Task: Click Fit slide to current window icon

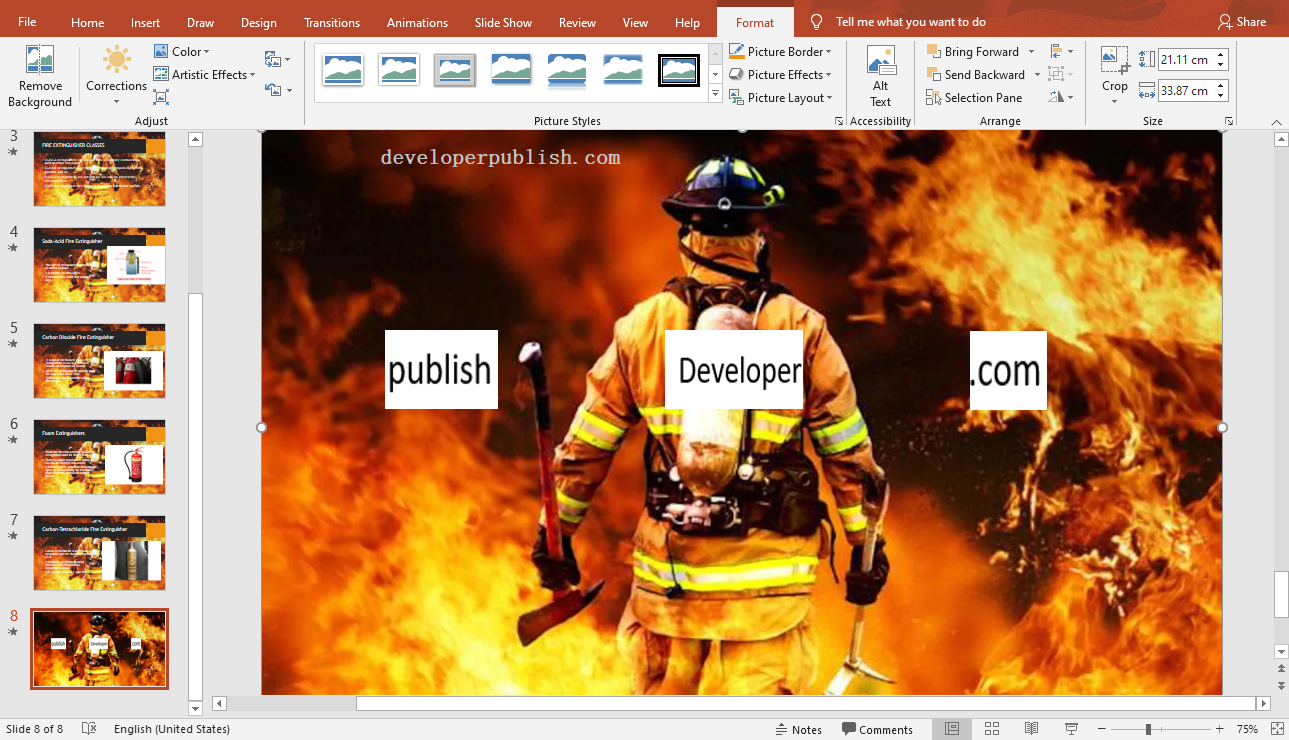Action: pyautogui.click(x=1277, y=729)
